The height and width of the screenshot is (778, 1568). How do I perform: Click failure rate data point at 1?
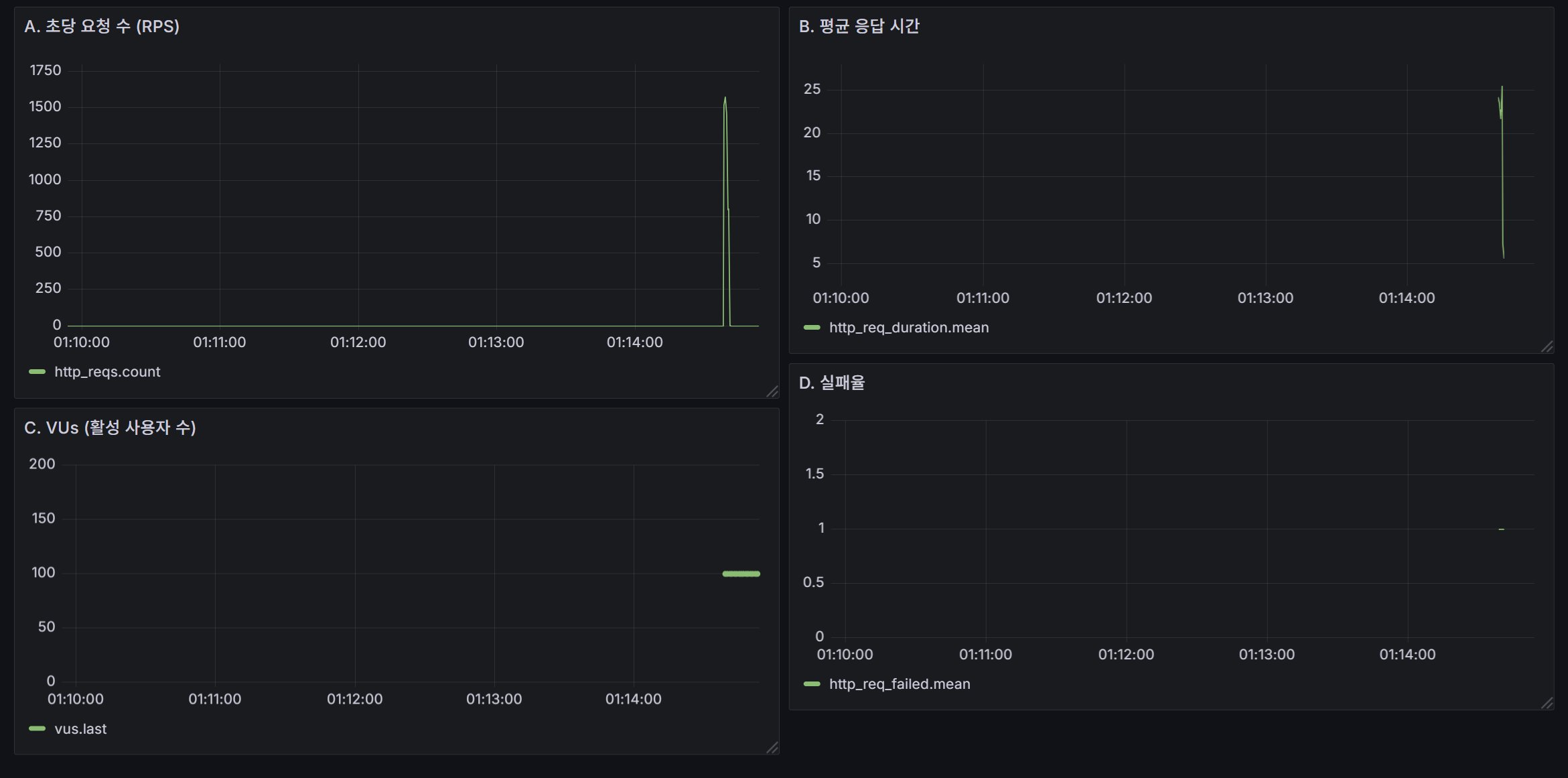1501,529
